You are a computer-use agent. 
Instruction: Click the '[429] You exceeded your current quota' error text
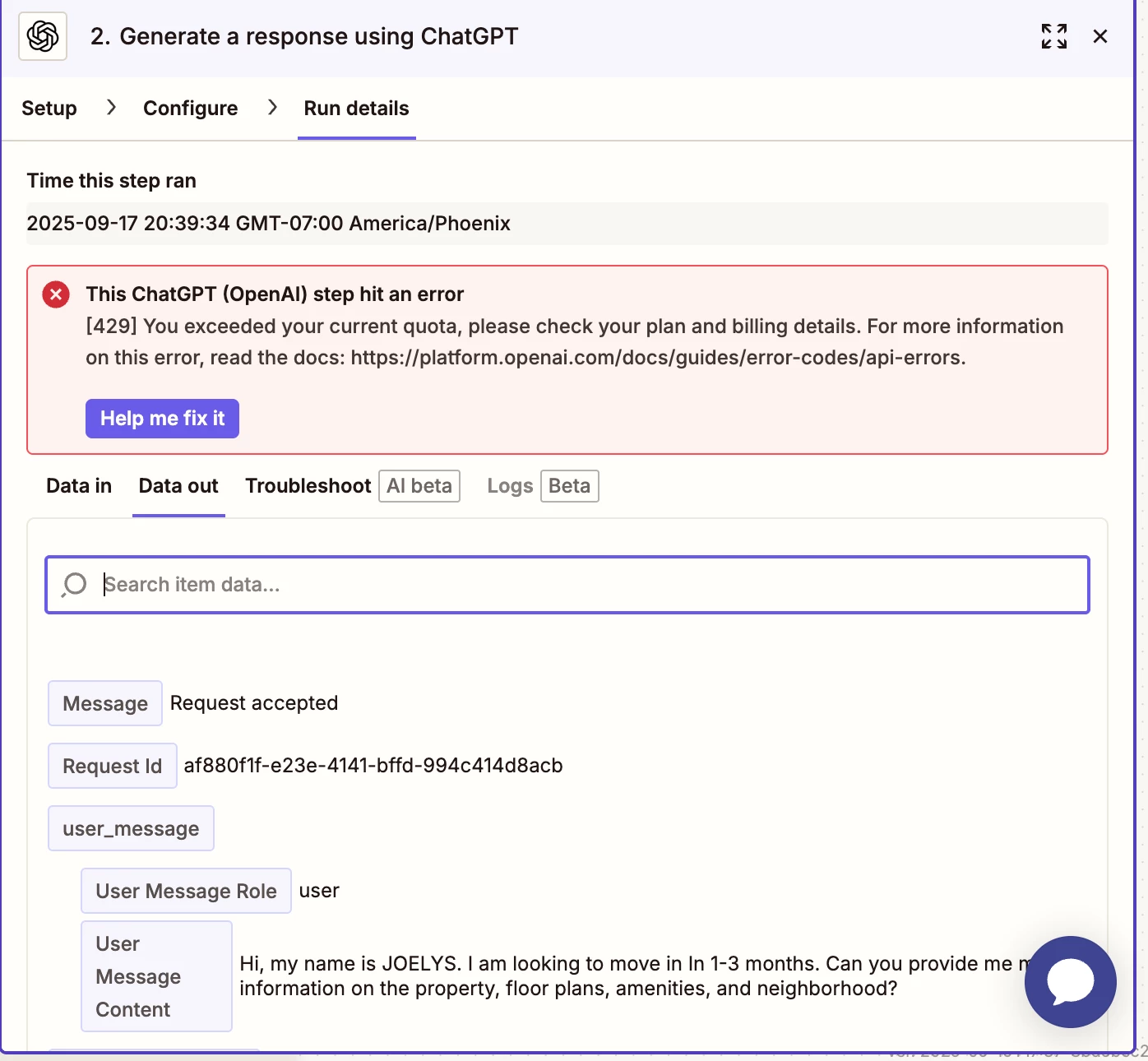(575, 342)
